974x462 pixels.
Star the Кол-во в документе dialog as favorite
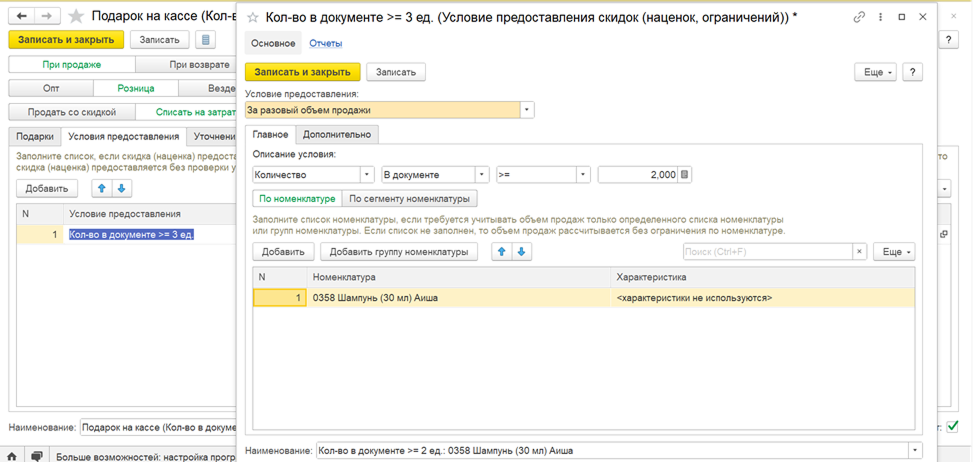(x=253, y=18)
